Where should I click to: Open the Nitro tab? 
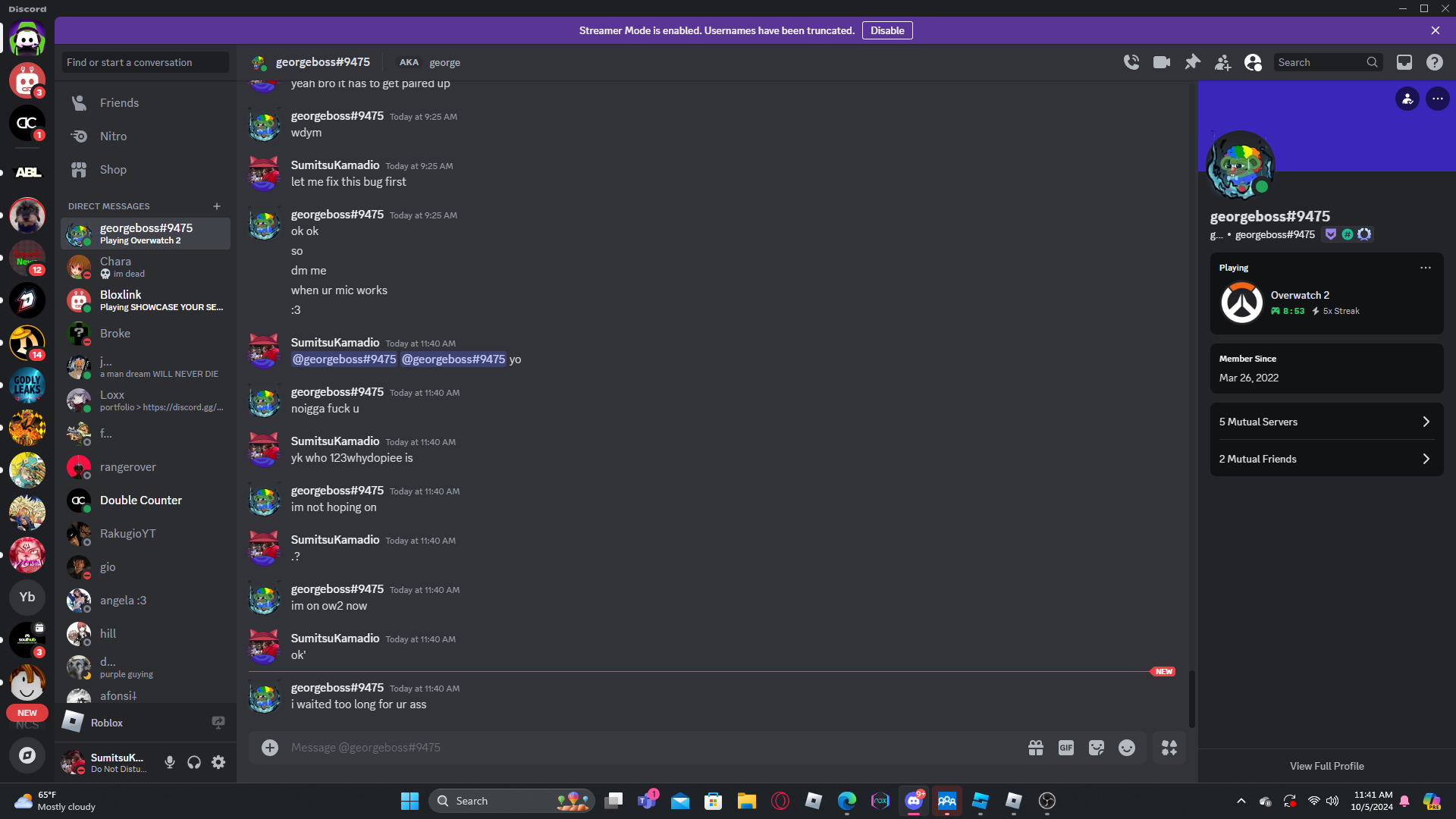click(113, 136)
